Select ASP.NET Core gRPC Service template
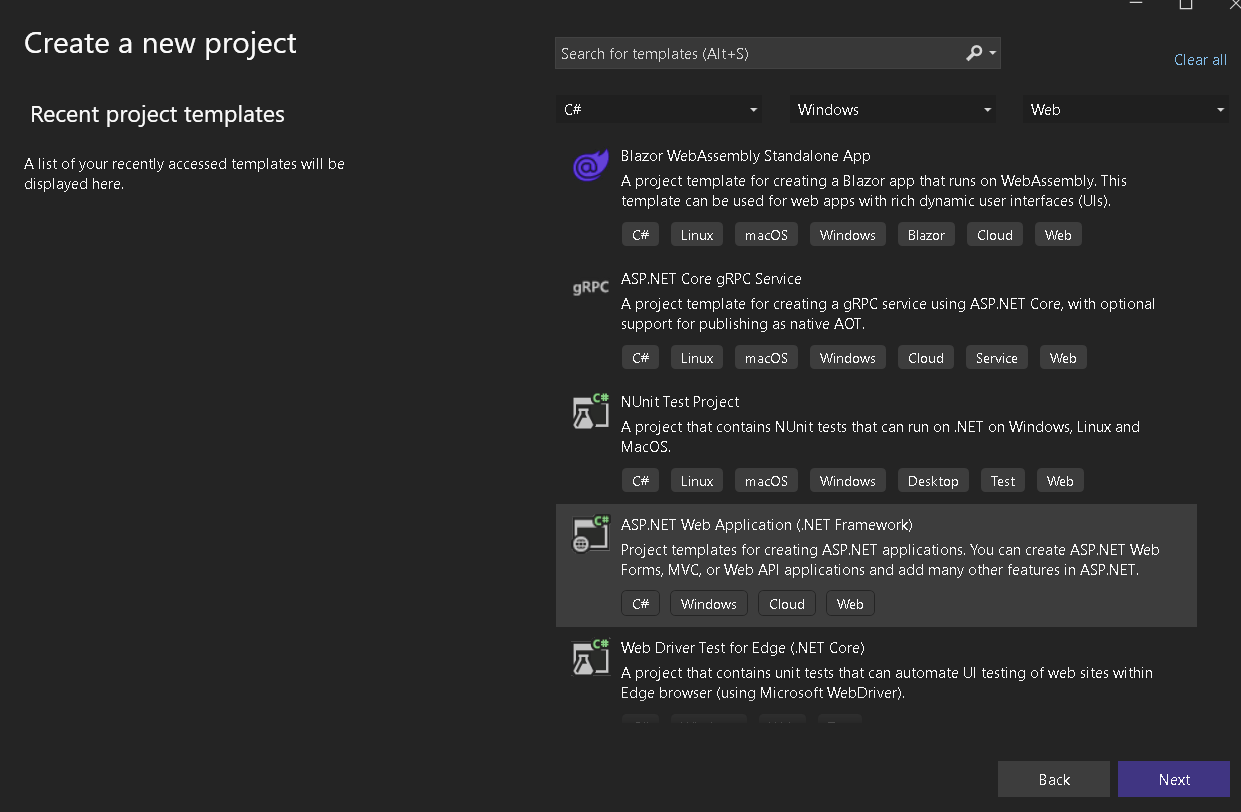 click(x=711, y=279)
